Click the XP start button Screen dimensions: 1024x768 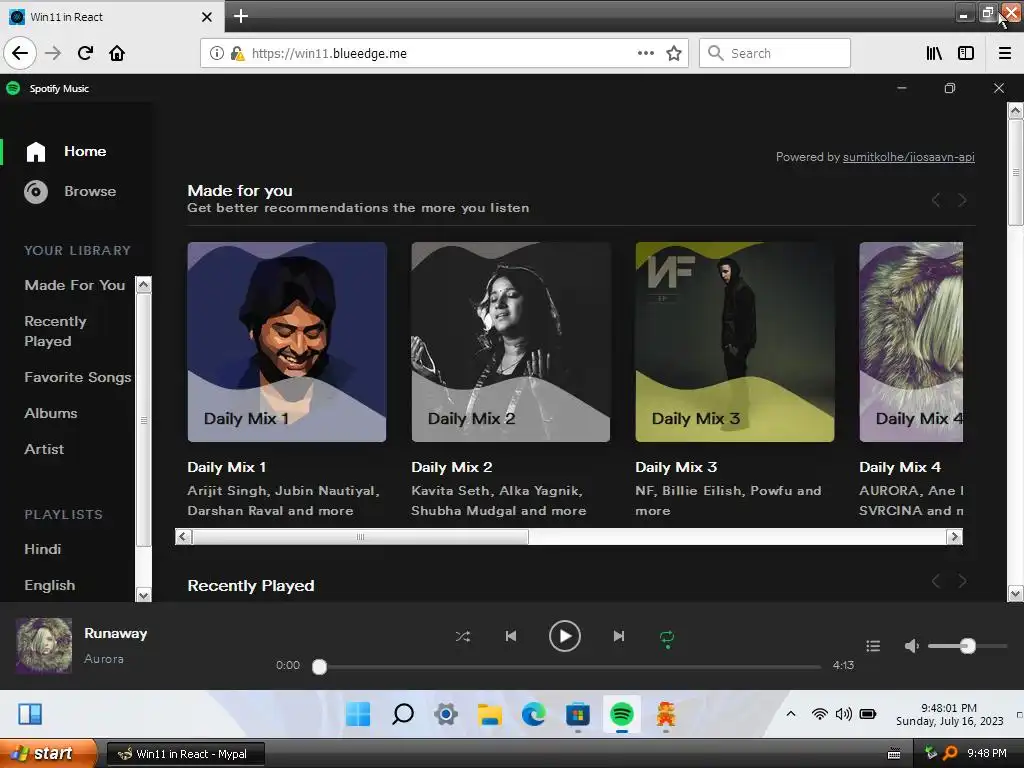click(x=48, y=754)
